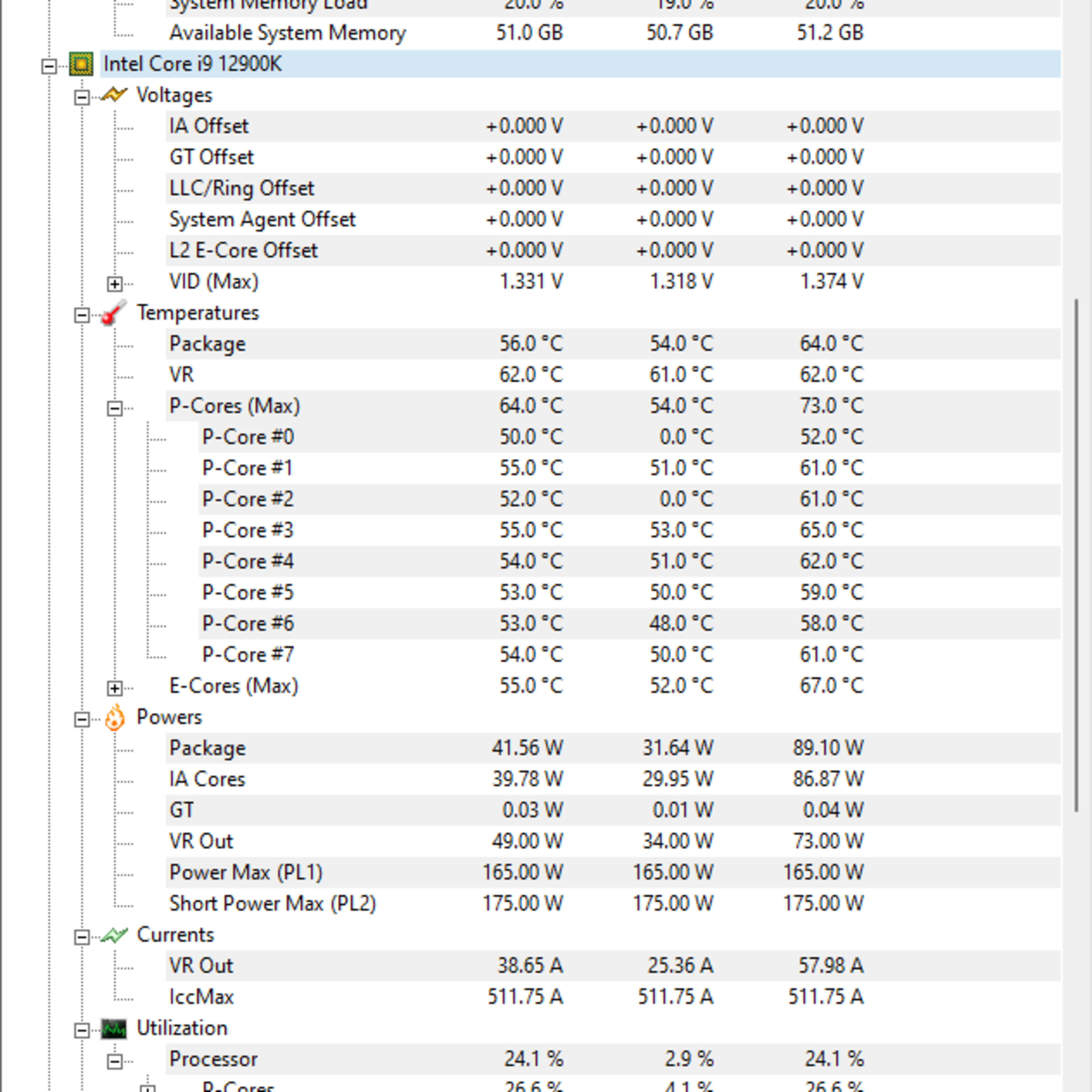Collapse the Intel Core i9 12900K node
The height and width of the screenshot is (1092, 1092).
click(49, 67)
